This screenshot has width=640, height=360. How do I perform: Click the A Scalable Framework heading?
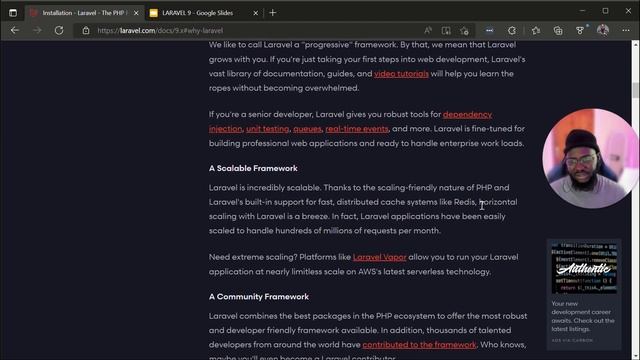click(253, 168)
